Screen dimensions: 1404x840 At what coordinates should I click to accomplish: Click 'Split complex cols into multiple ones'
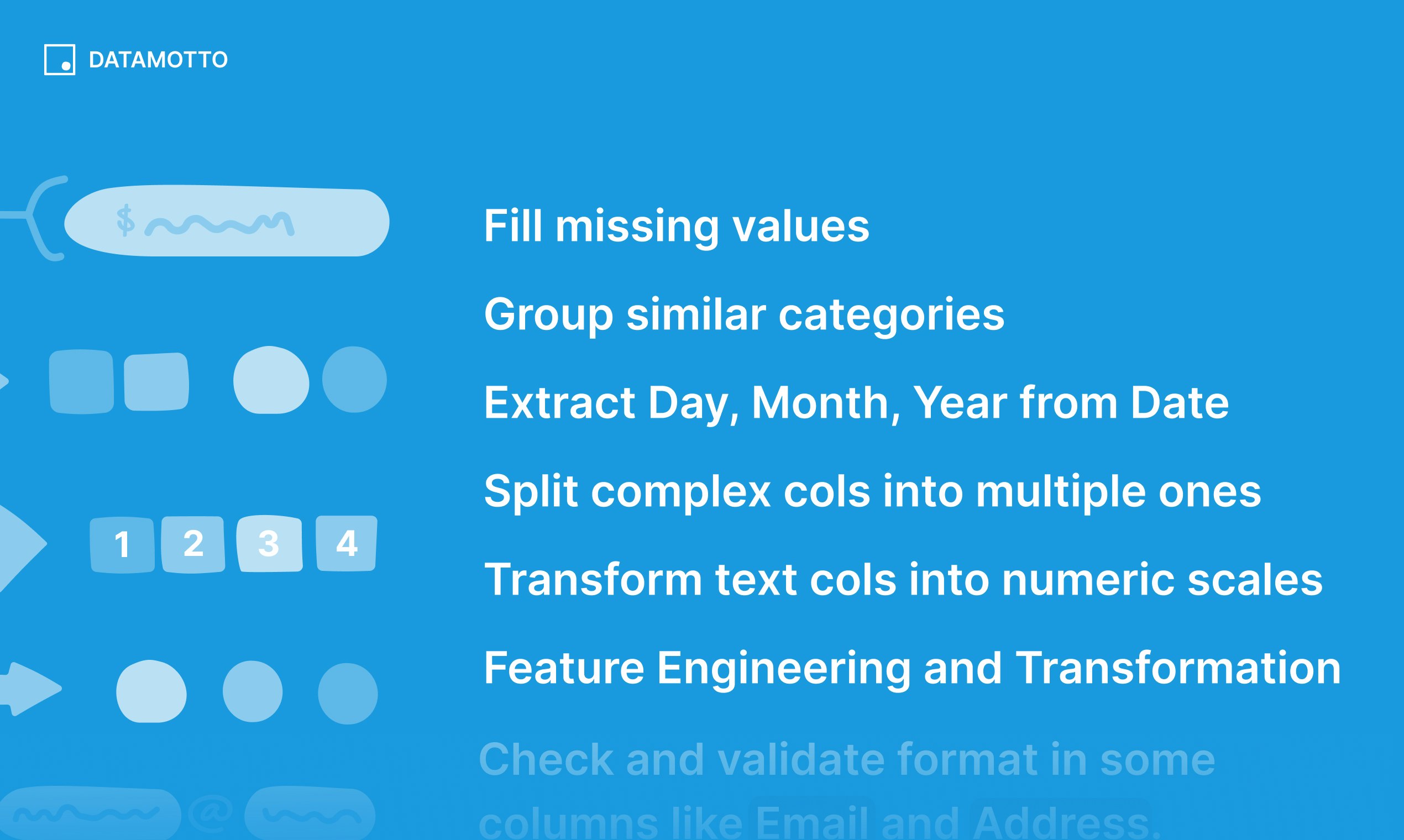[x=872, y=491]
